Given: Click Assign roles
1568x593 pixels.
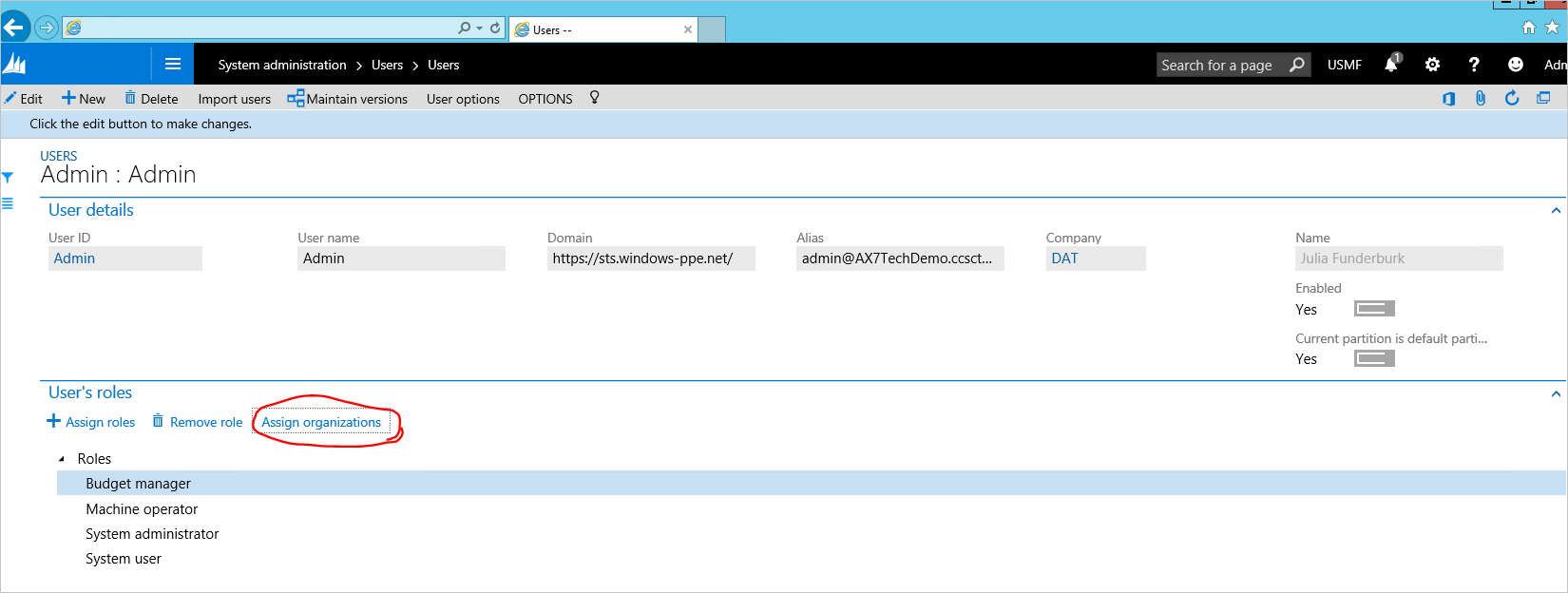Looking at the screenshot, I should (91, 422).
